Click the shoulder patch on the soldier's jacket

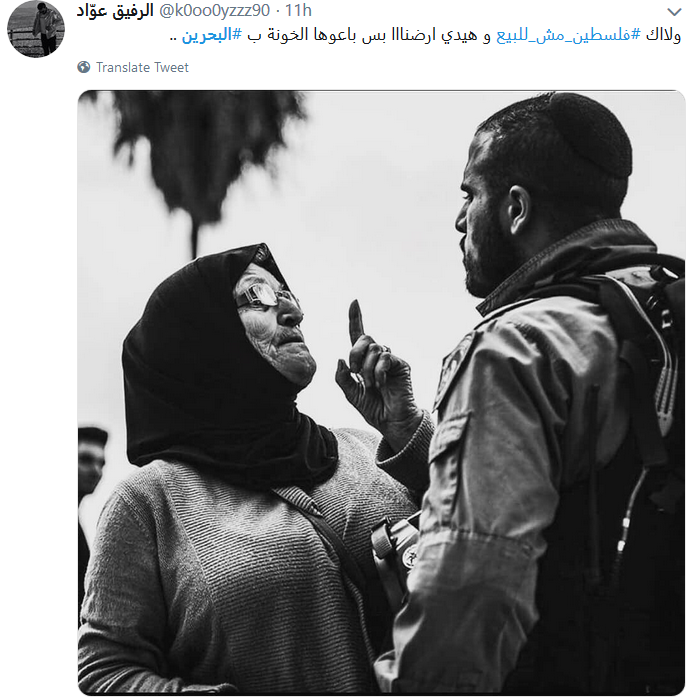(452, 370)
